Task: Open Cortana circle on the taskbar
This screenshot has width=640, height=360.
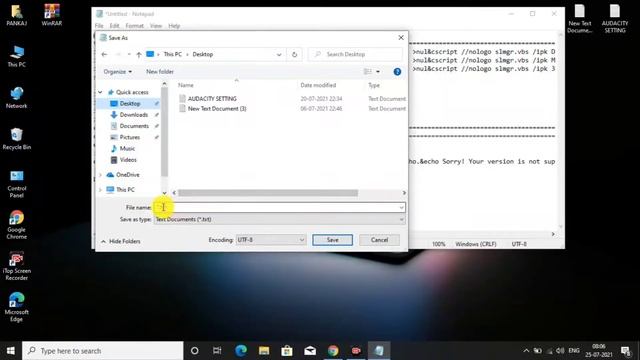Action: pos(195,351)
